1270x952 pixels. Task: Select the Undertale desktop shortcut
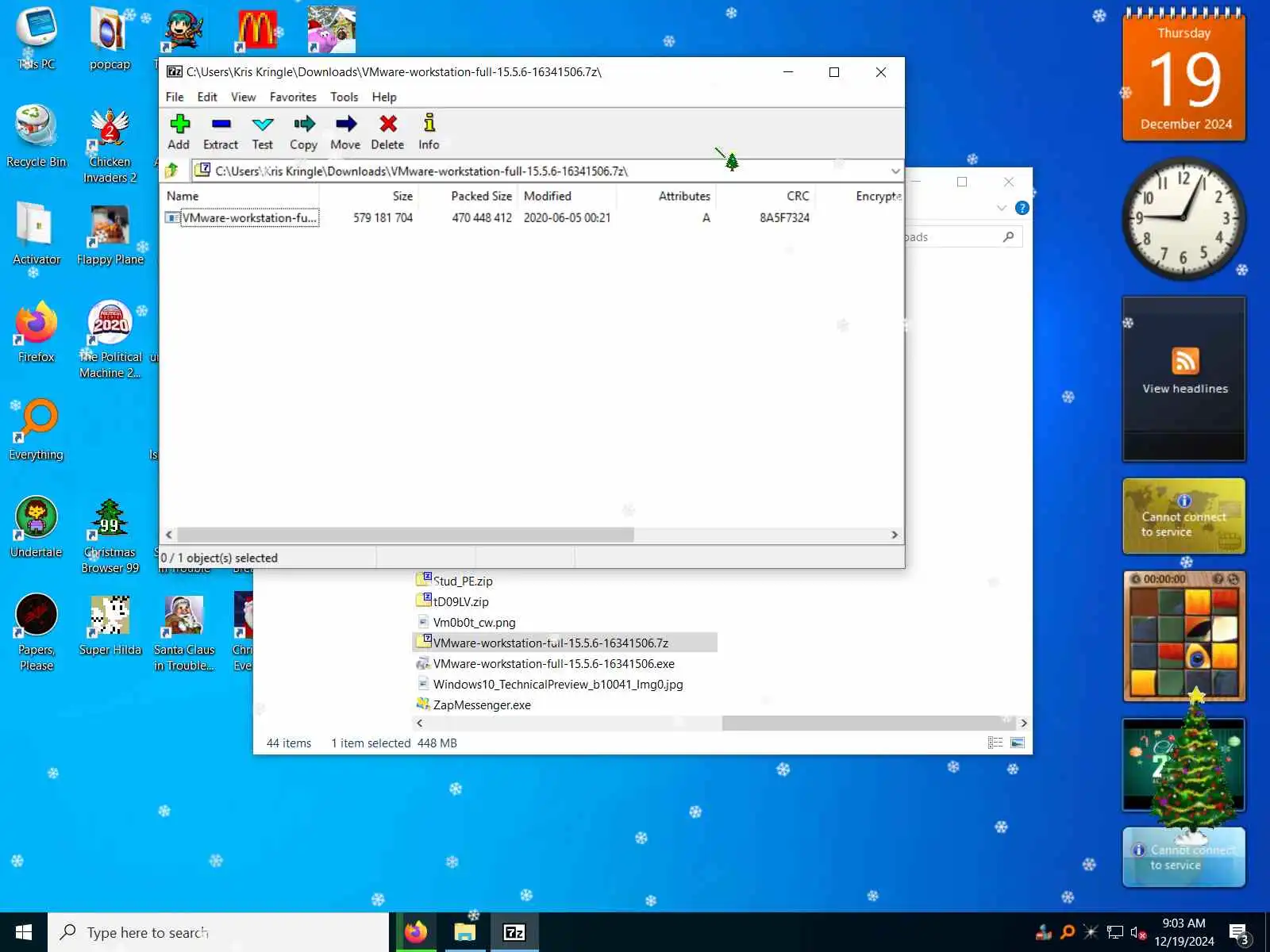pyautogui.click(x=36, y=527)
